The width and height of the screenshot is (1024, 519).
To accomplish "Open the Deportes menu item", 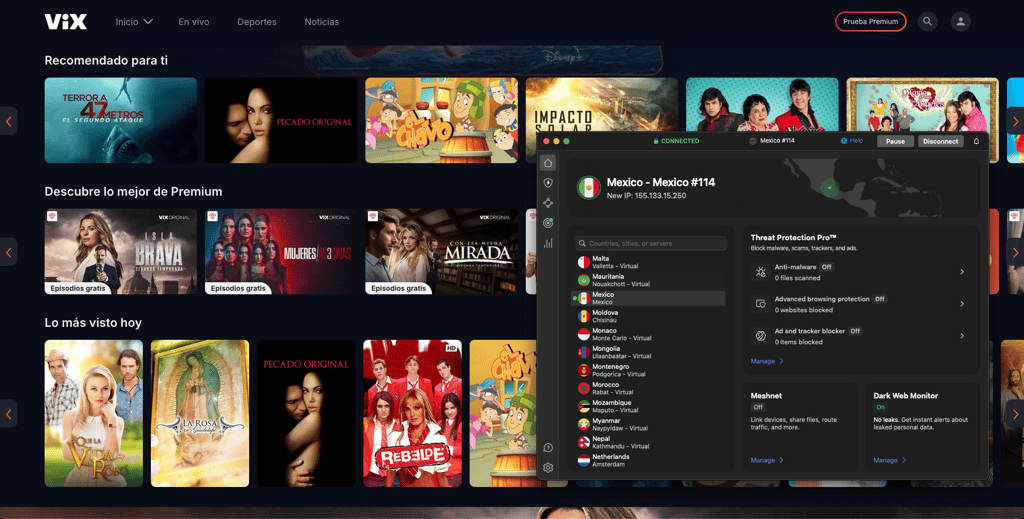I will [257, 22].
